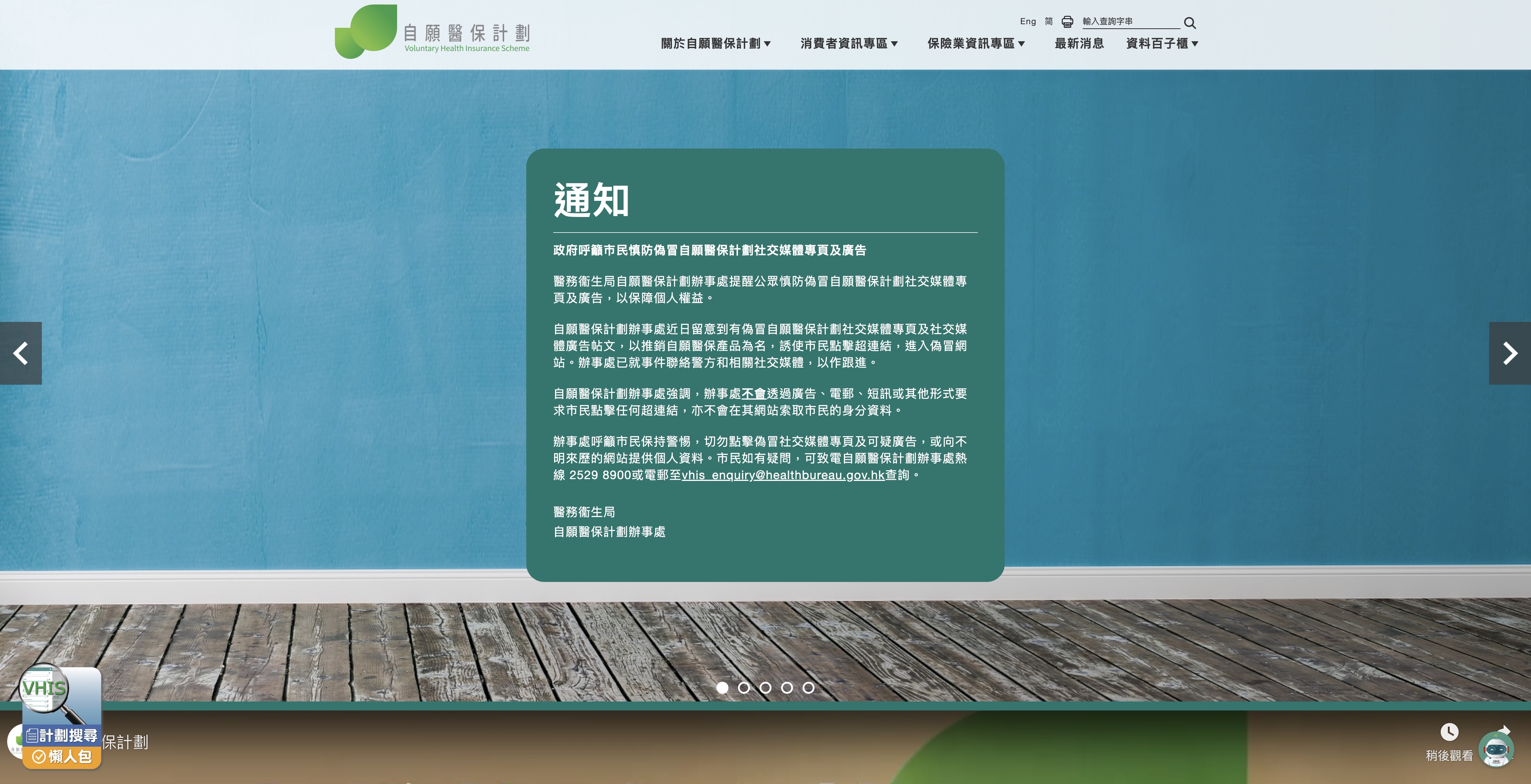Click the printer icon

coord(1068,22)
